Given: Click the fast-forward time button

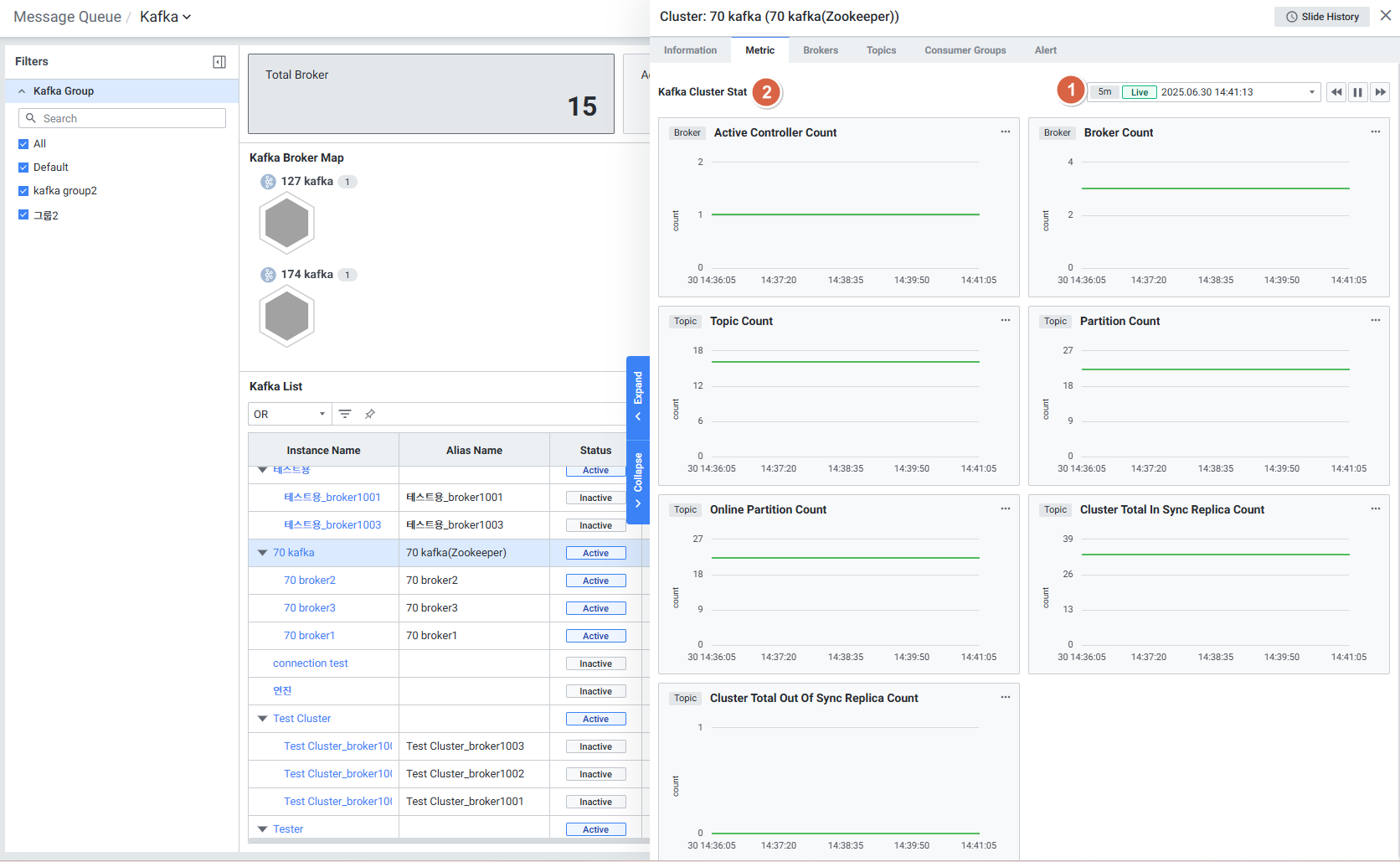Looking at the screenshot, I should tap(1380, 92).
